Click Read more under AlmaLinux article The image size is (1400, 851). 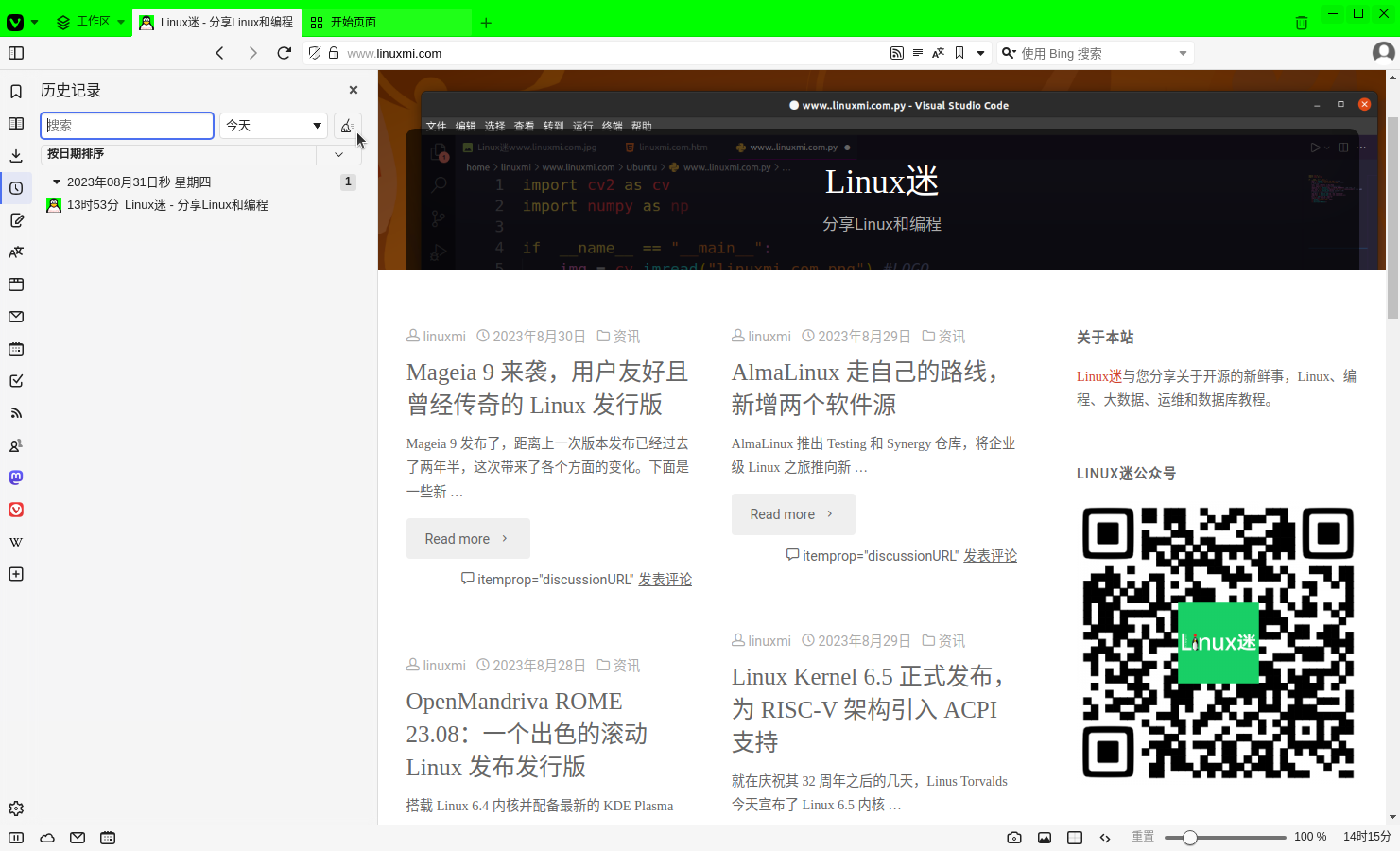(793, 513)
